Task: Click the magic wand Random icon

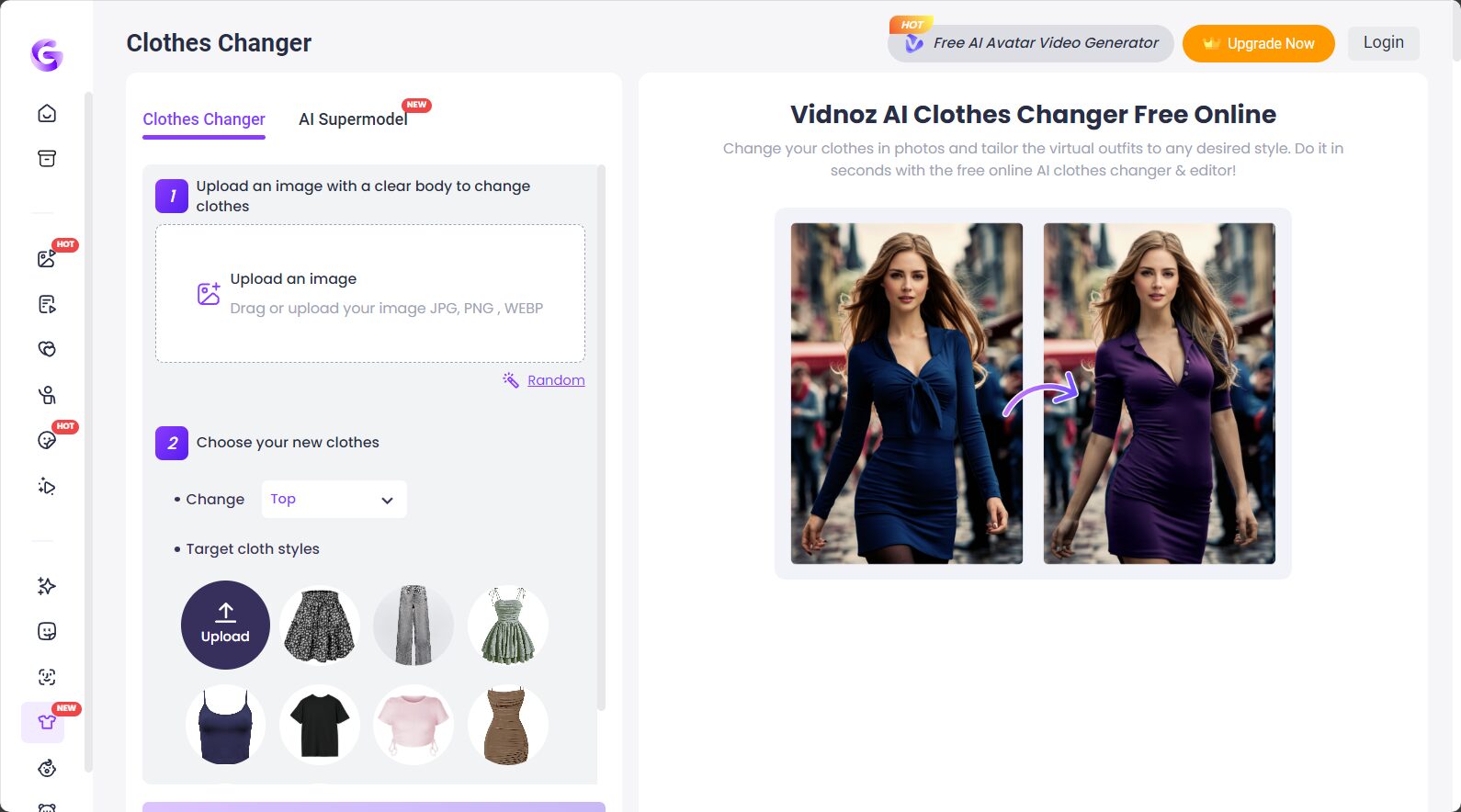Action: pyautogui.click(x=511, y=380)
